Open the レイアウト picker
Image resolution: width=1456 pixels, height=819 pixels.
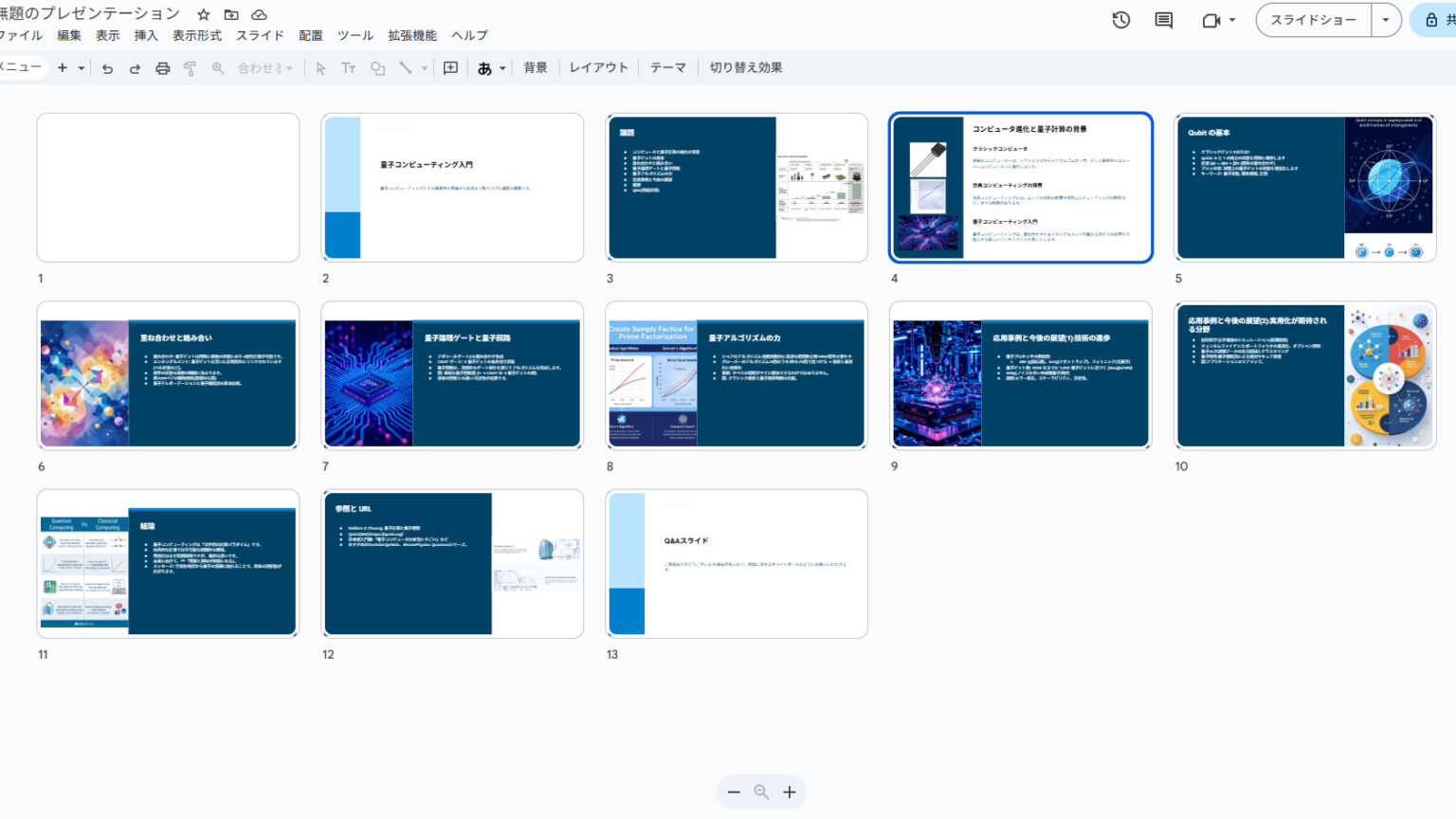597,67
